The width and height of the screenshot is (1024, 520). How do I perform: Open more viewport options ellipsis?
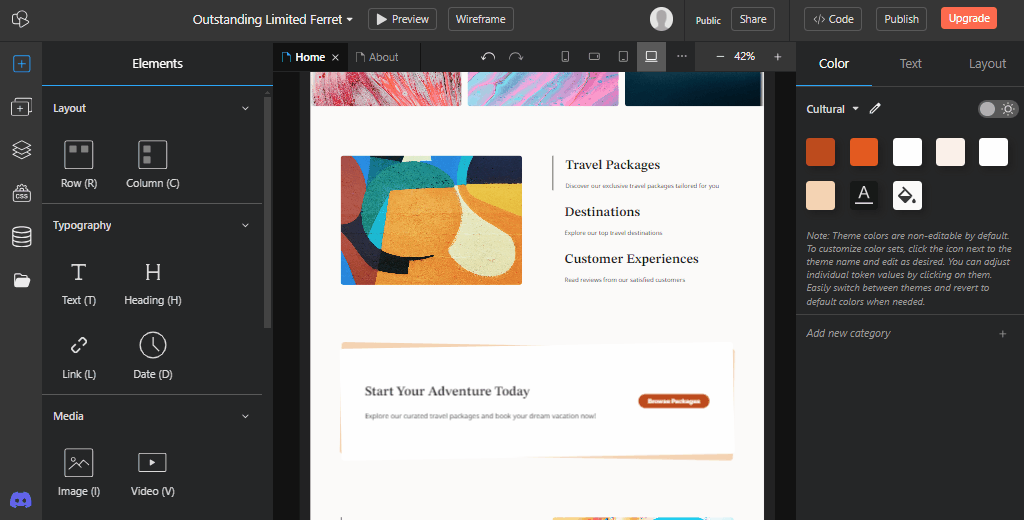pos(682,57)
